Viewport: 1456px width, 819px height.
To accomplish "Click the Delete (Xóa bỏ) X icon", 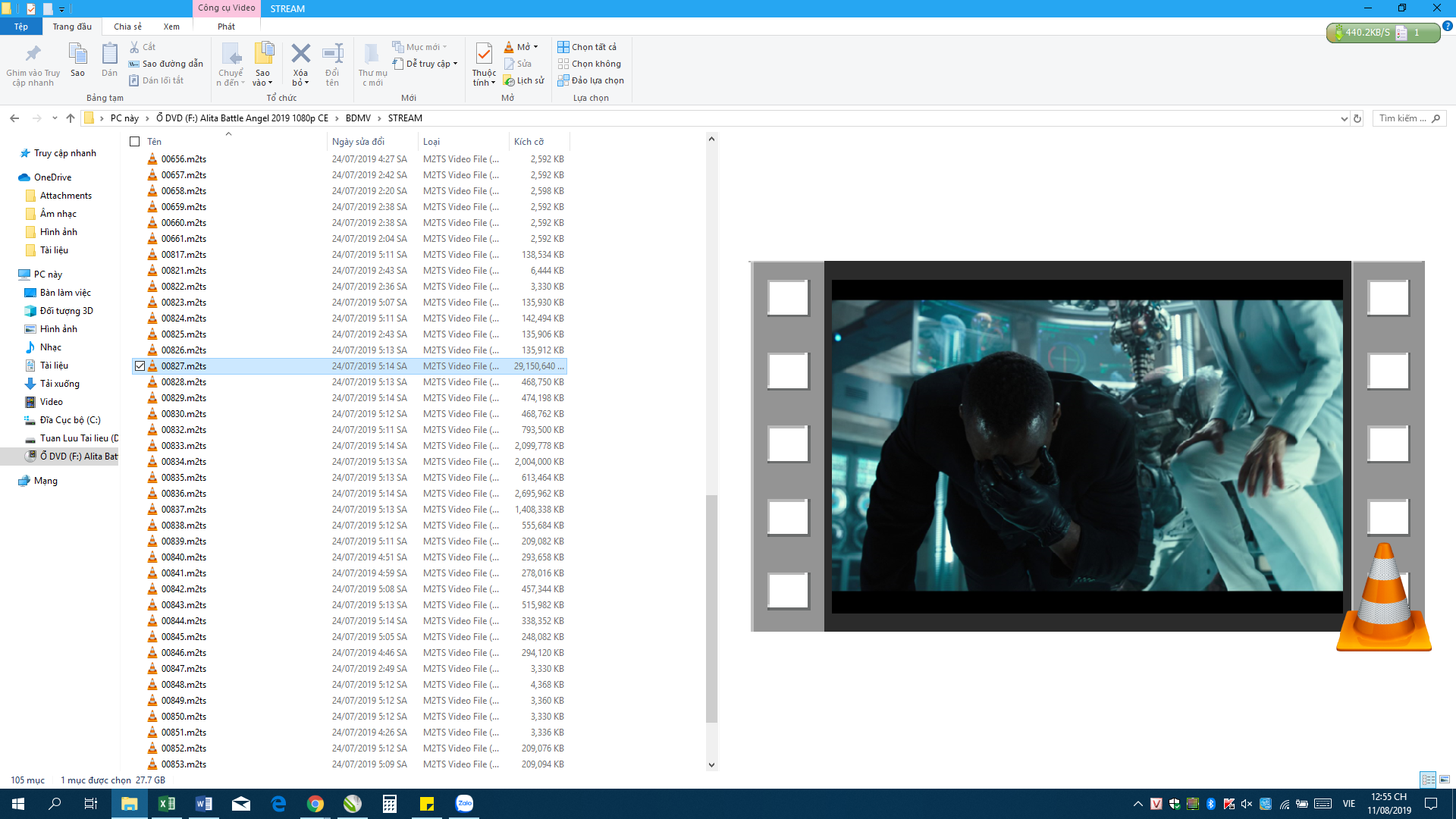I will 300,53.
